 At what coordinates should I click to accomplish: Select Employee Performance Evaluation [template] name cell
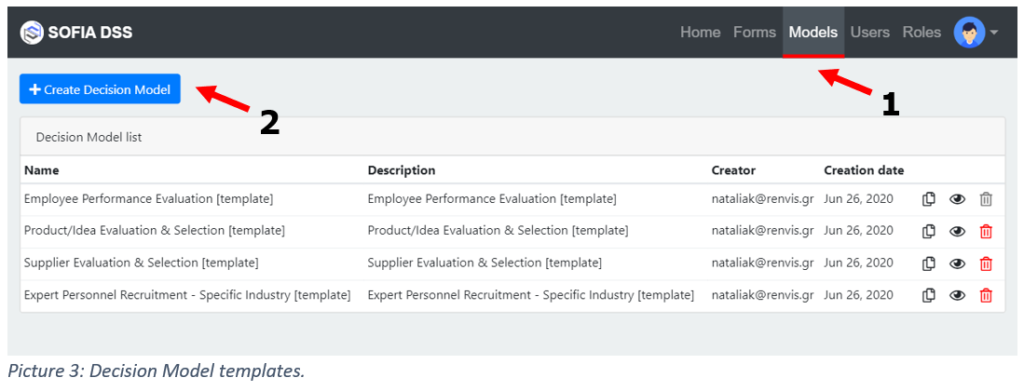[148, 199]
